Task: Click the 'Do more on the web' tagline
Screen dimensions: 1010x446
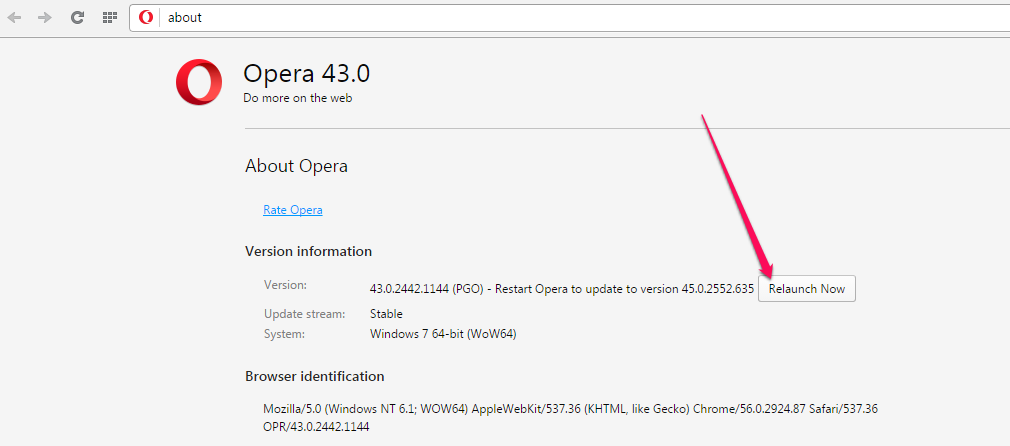Action: coord(298,99)
